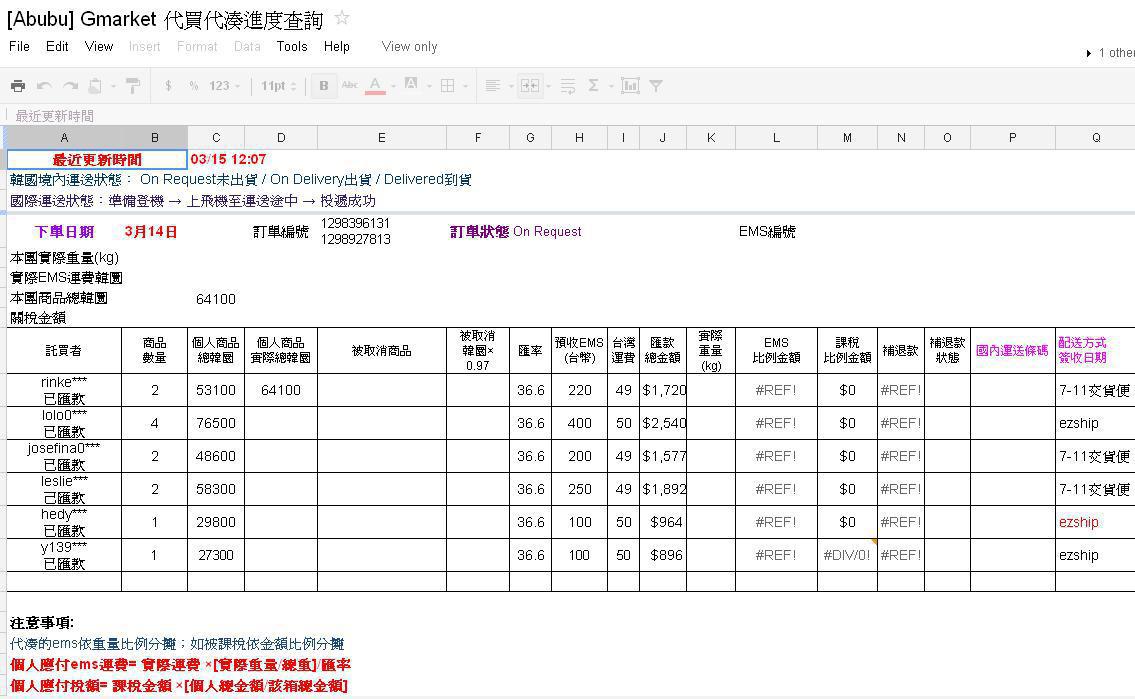The height and width of the screenshot is (699, 1135).
Task: Click the clipboard paste icon
Action: (95, 86)
